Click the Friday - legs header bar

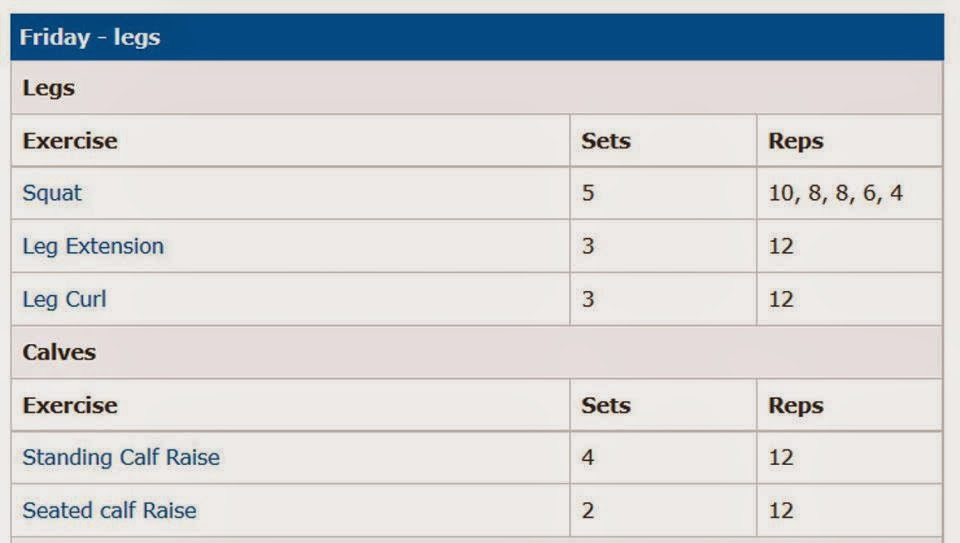[x=477, y=37]
